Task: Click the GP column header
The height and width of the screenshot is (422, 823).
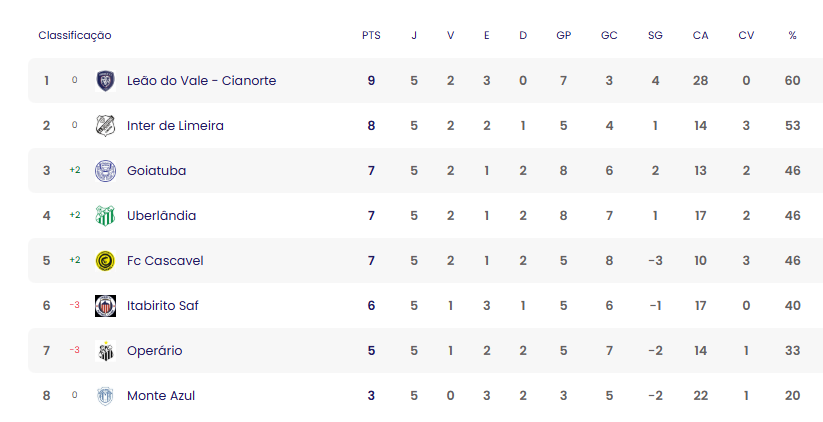Action: point(563,36)
